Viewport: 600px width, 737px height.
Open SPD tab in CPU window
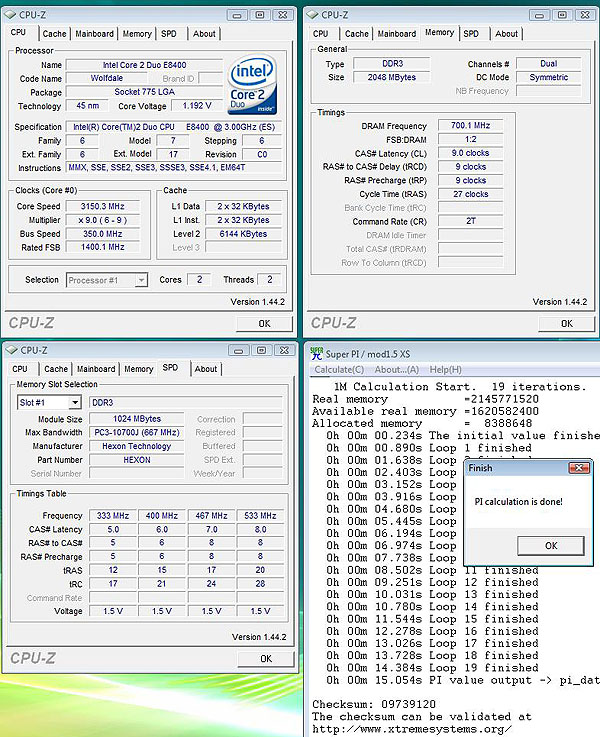(x=169, y=34)
